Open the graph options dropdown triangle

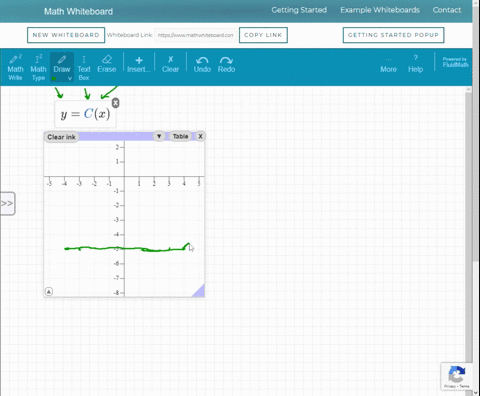pyautogui.click(x=159, y=136)
